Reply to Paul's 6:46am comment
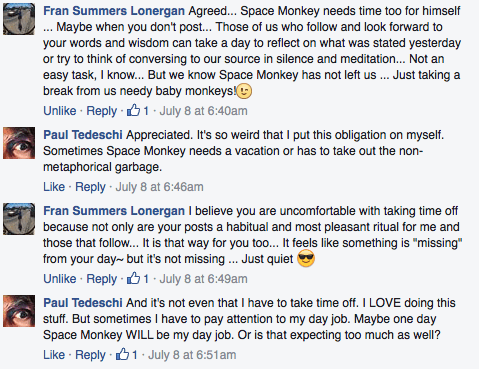 90,187
